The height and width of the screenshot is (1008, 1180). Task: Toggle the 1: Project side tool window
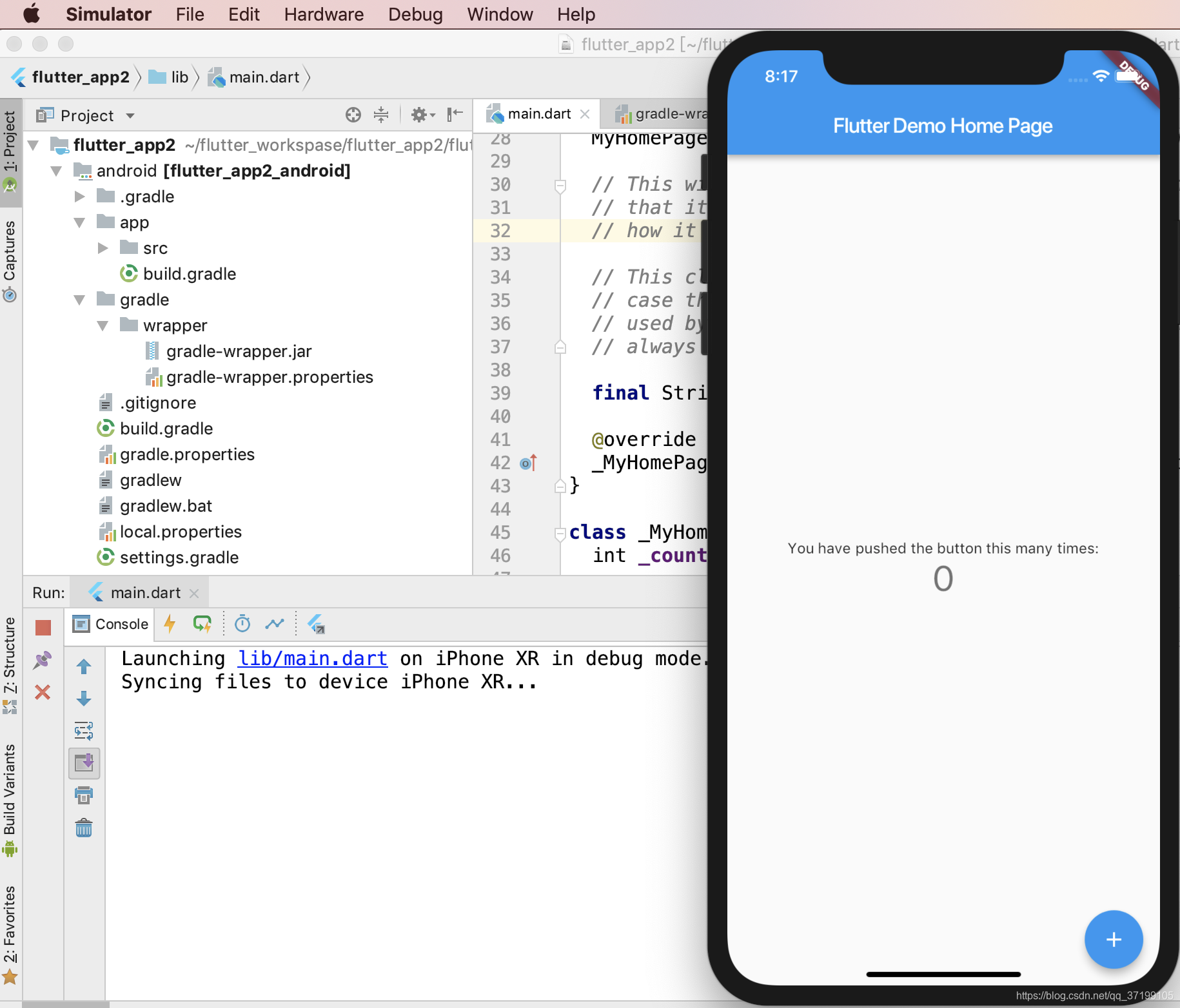point(10,152)
